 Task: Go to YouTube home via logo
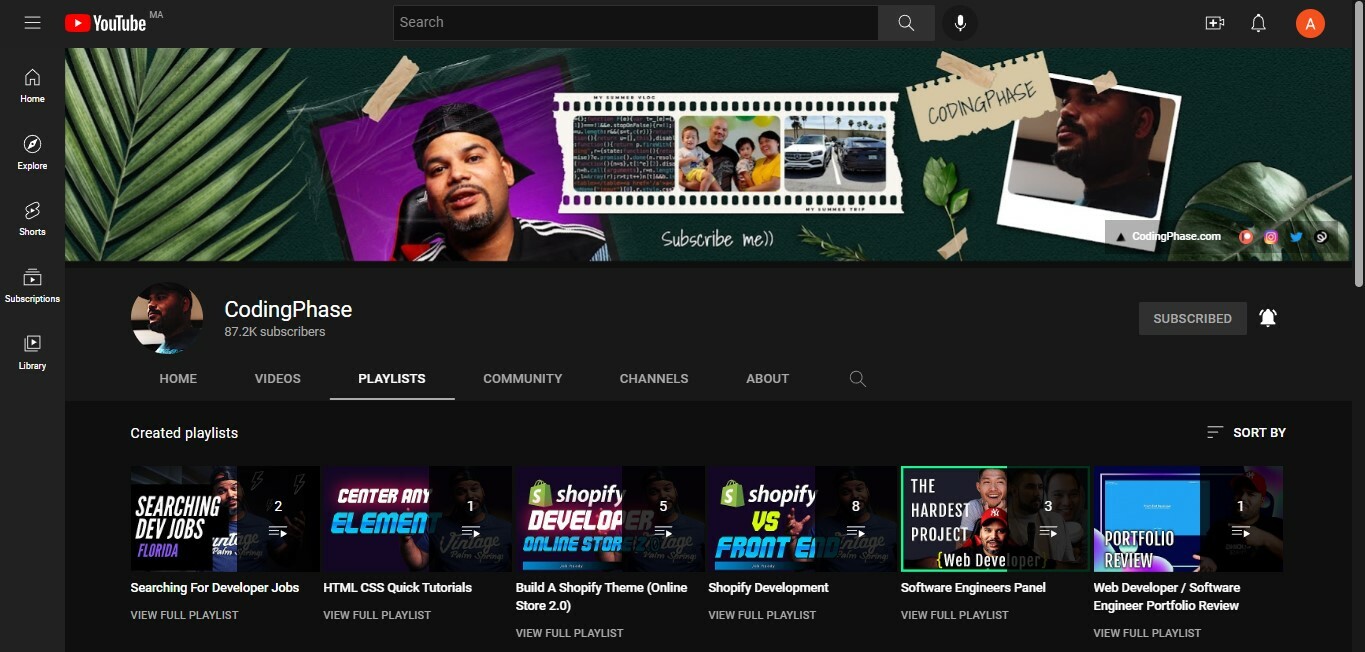click(x=106, y=23)
